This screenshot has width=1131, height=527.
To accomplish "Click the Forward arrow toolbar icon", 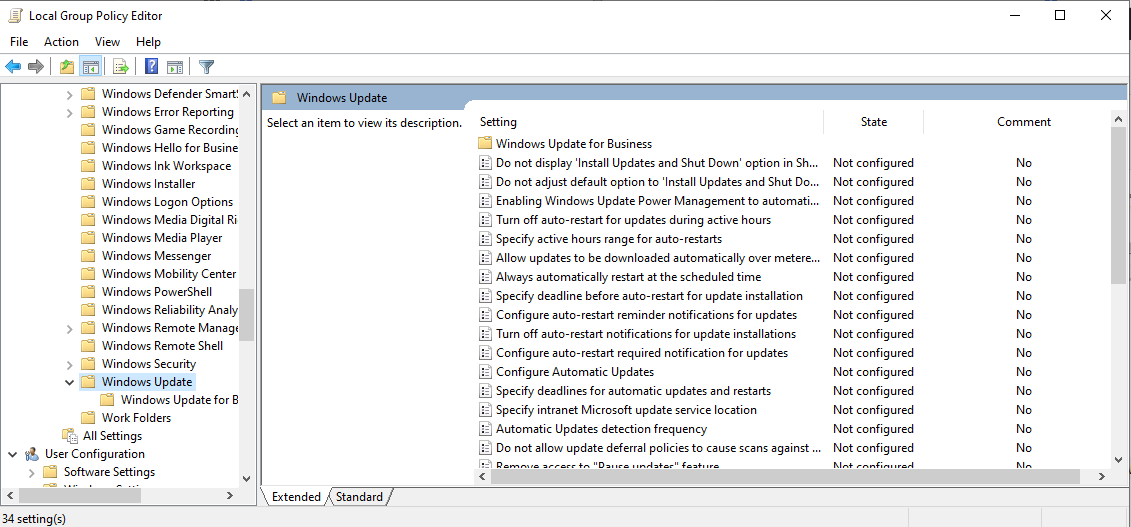I will tap(35, 67).
